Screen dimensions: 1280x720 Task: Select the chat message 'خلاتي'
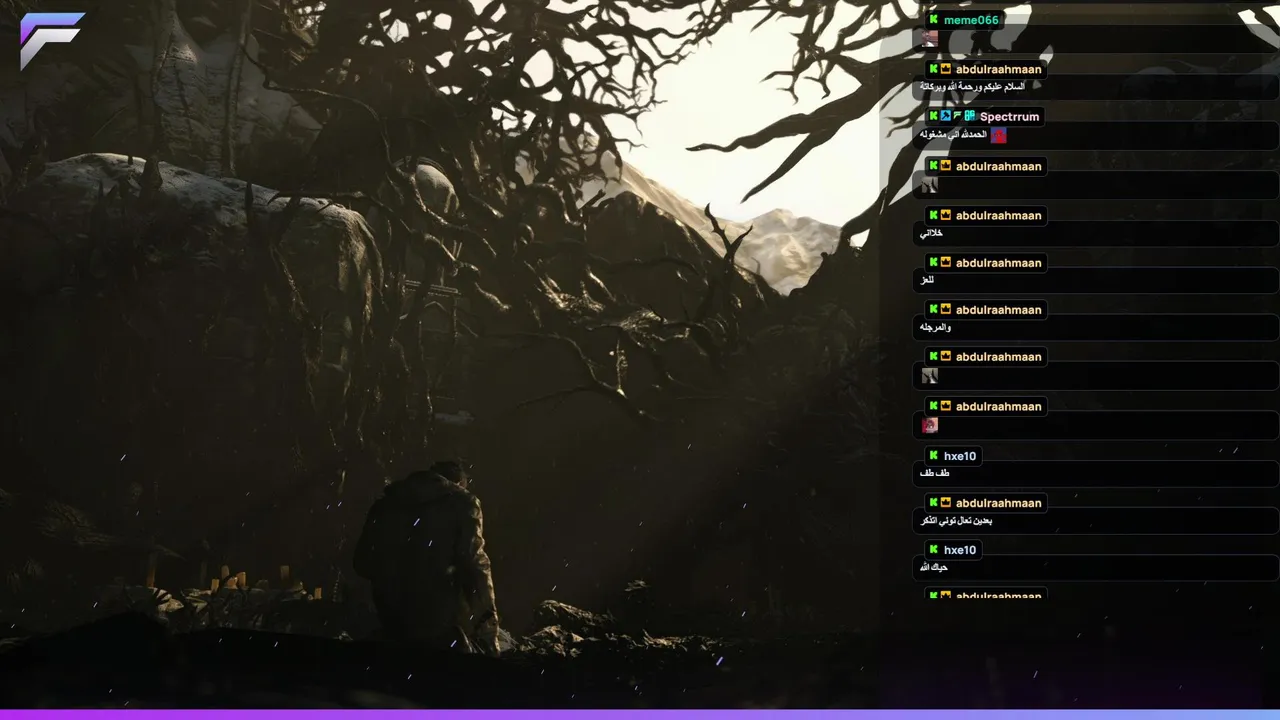[x=931, y=233]
